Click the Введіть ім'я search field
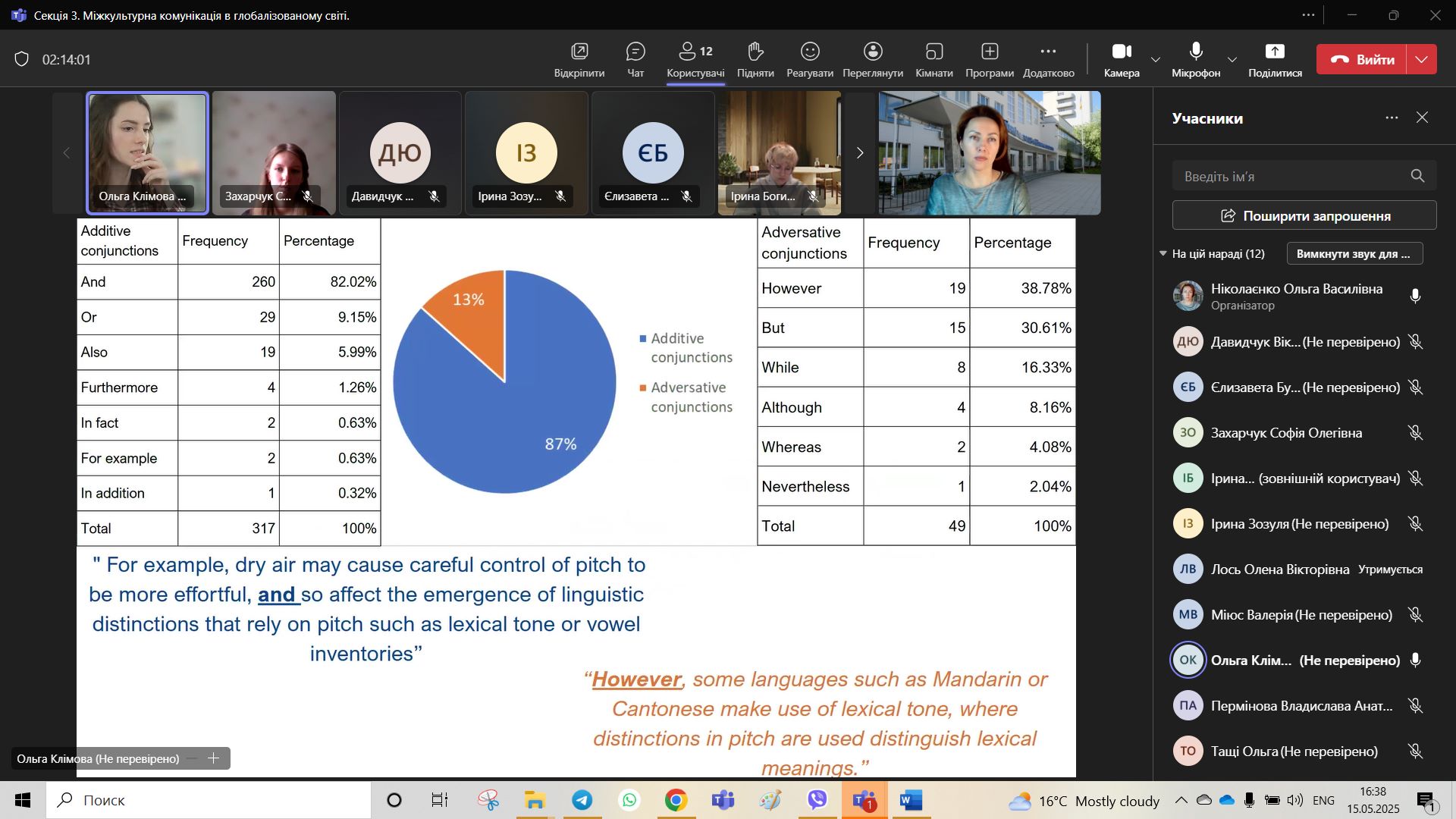 click(x=1289, y=177)
